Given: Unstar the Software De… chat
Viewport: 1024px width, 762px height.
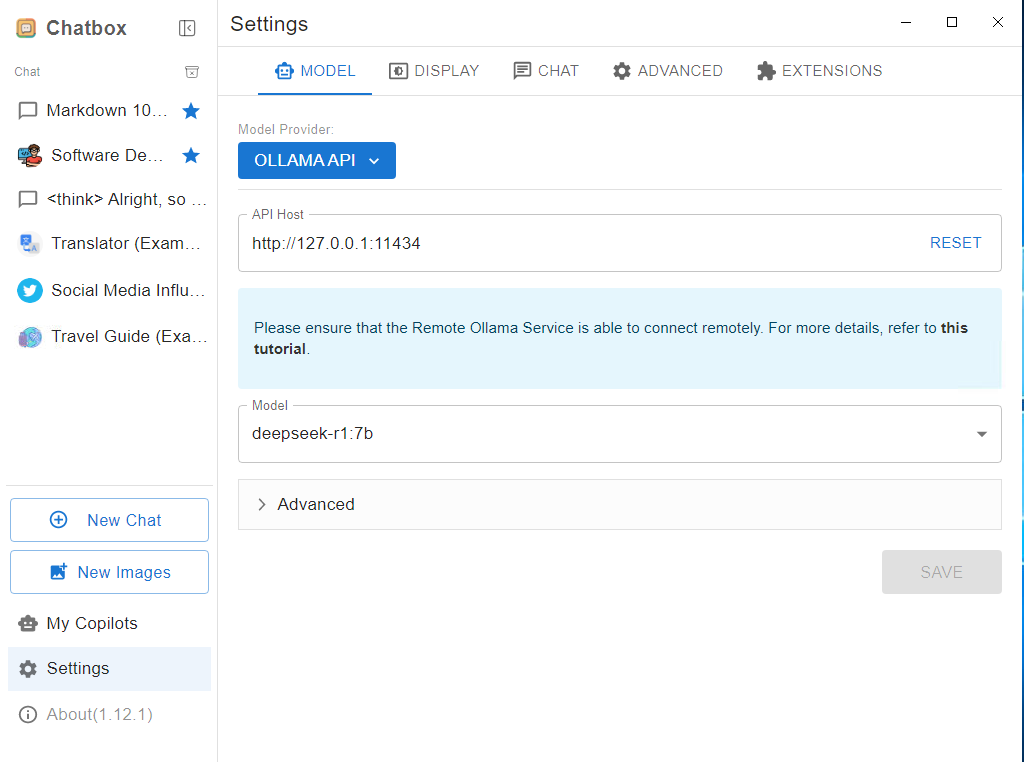Looking at the screenshot, I should coord(191,155).
